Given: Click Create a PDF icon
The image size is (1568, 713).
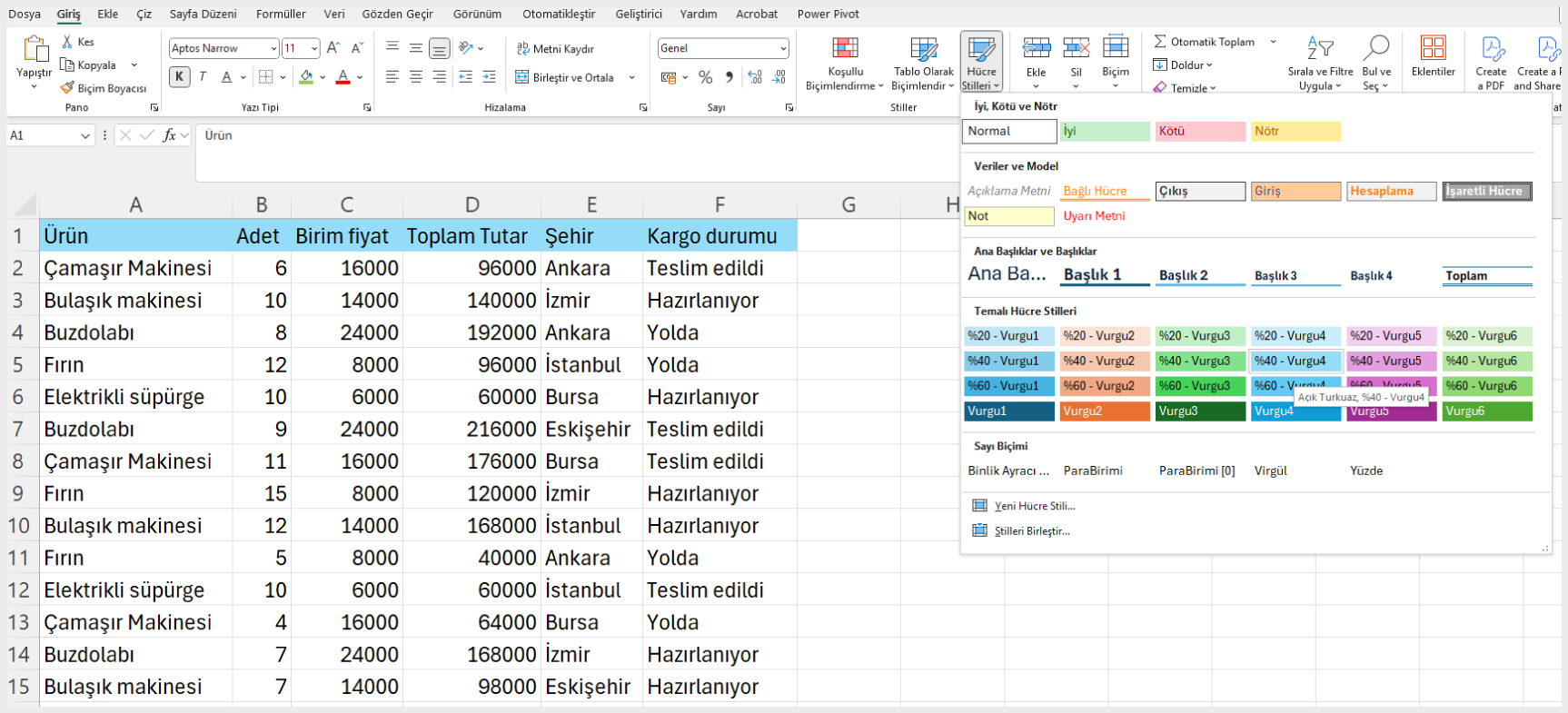Looking at the screenshot, I should click(1492, 48).
